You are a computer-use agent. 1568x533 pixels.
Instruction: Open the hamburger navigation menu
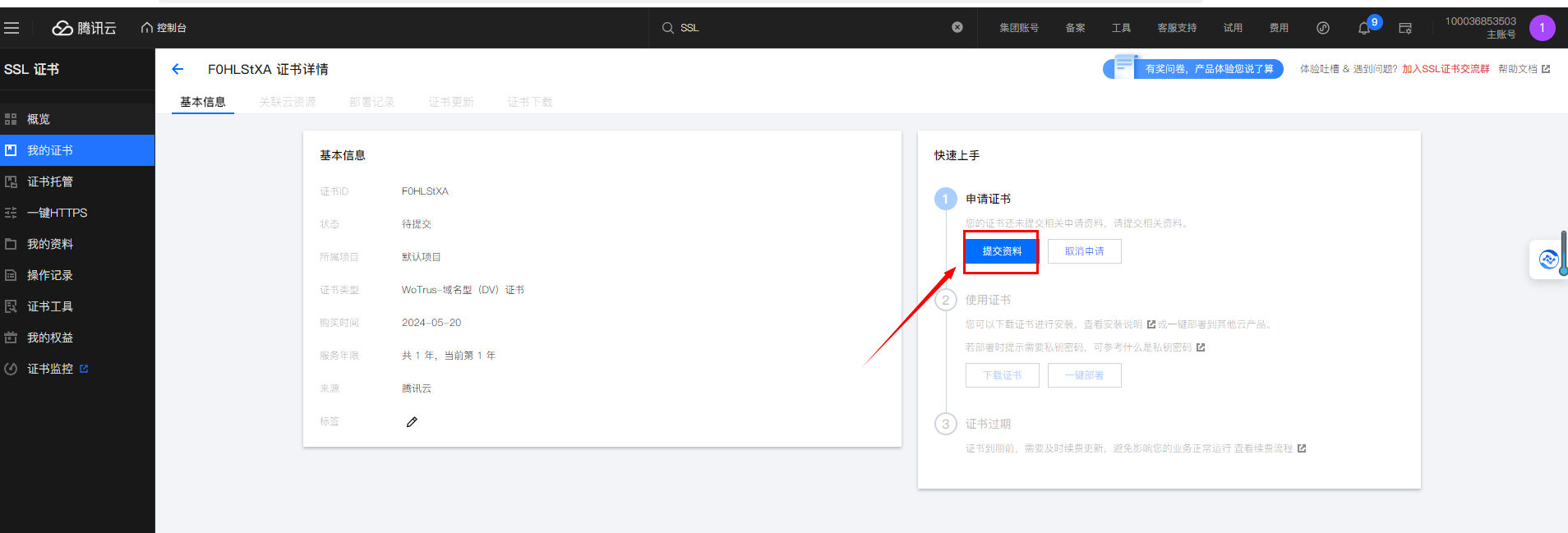pos(12,28)
